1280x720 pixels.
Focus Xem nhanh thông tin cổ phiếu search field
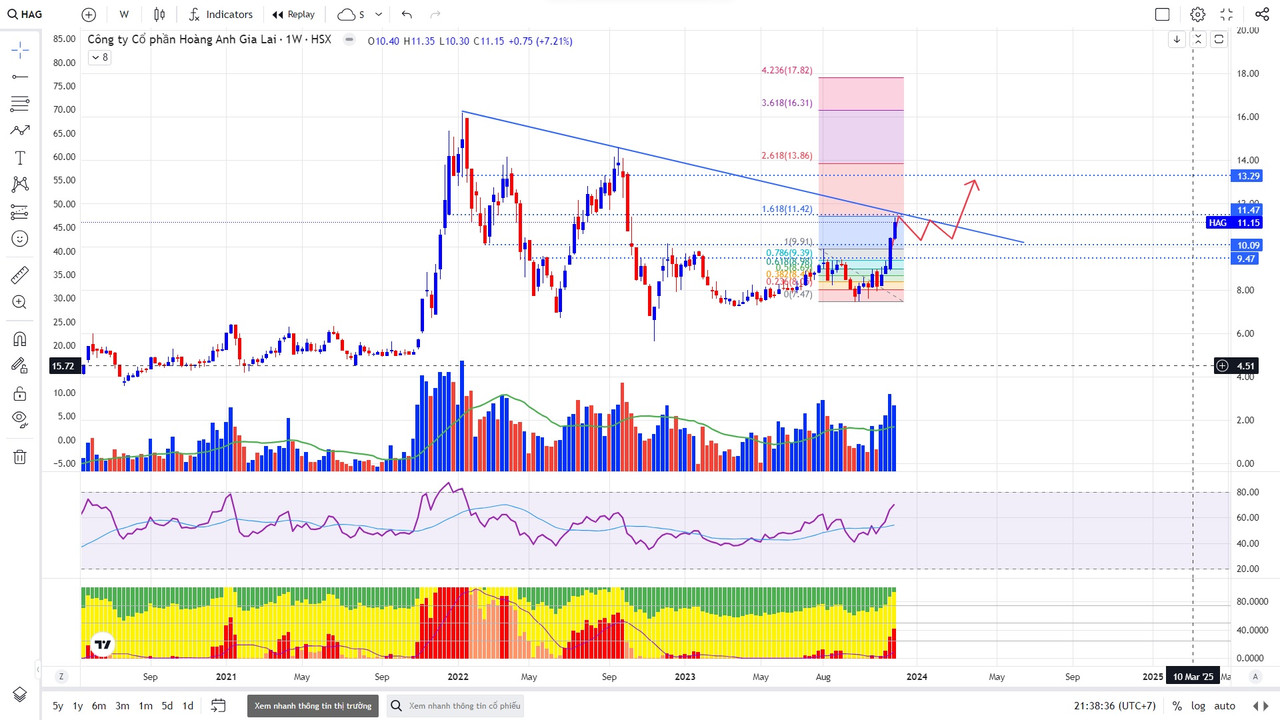click(454, 706)
